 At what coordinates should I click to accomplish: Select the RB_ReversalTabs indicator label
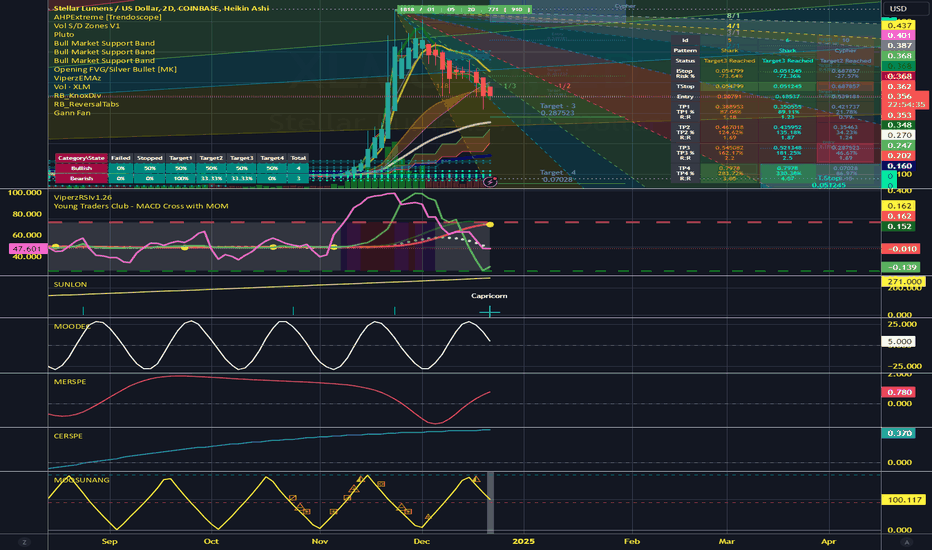(86, 104)
